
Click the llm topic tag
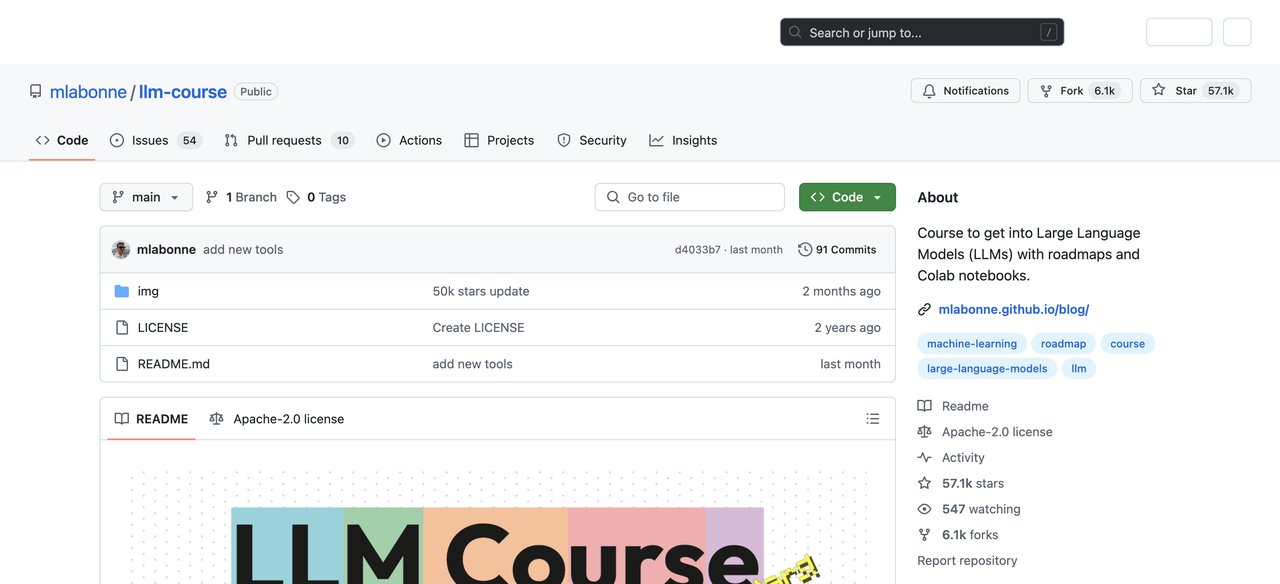1079,368
